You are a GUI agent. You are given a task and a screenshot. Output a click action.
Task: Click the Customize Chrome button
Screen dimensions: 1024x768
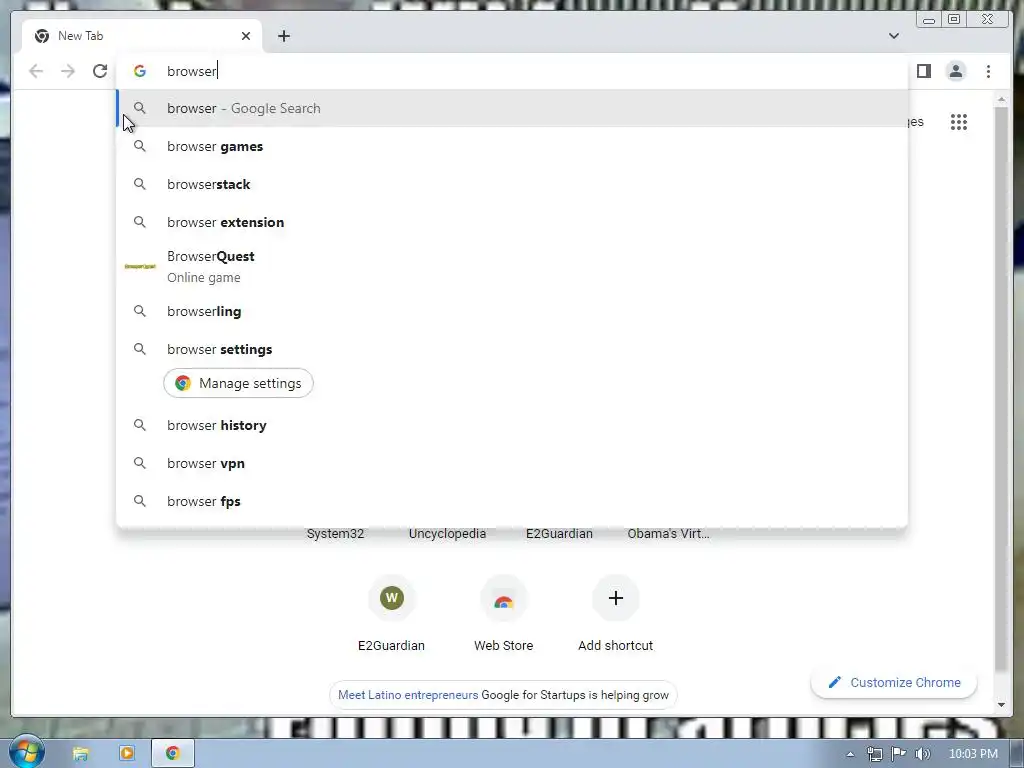[x=894, y=682]
